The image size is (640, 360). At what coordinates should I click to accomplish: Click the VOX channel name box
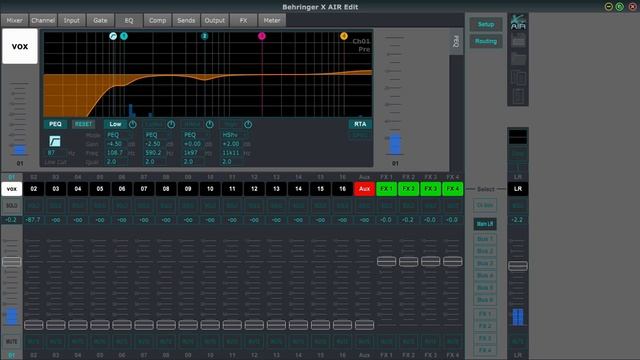(20, 46)
